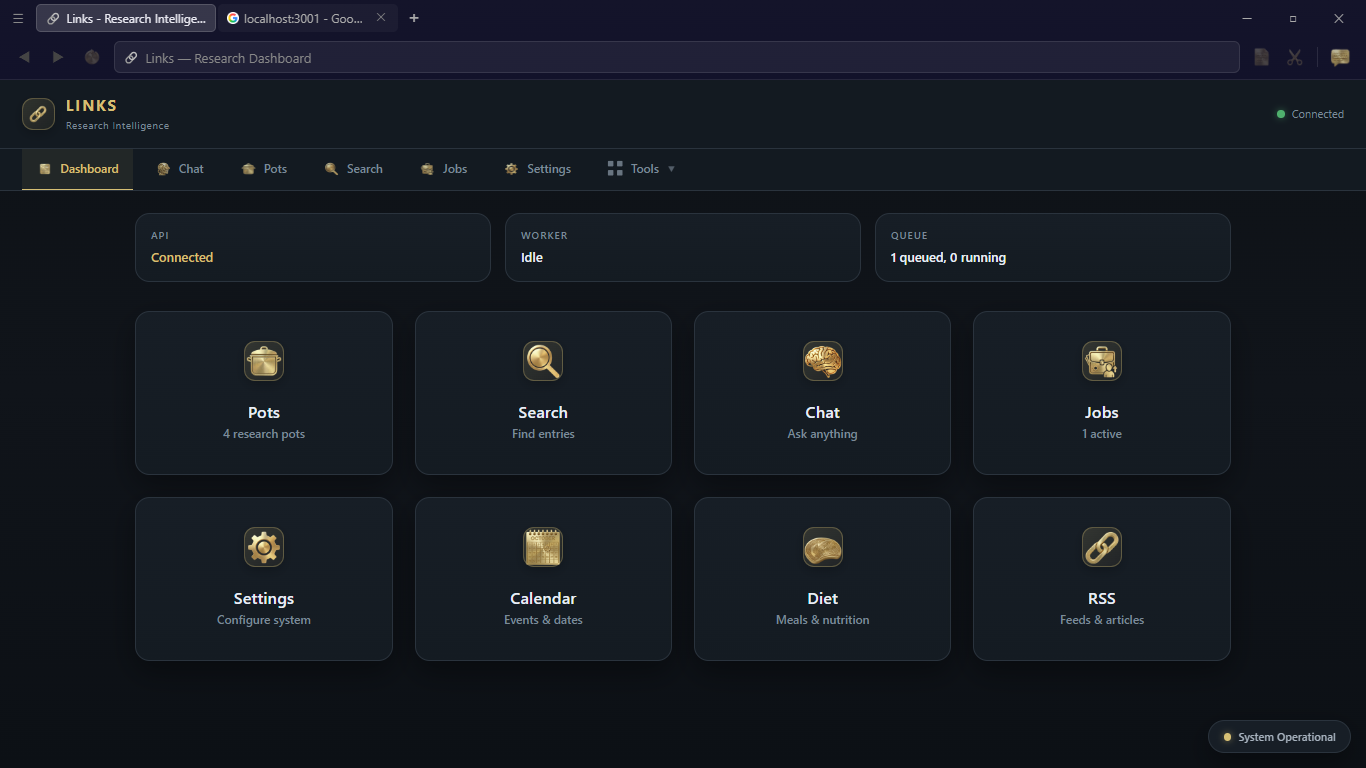
Task: Open Settings using the gear icon
Action: (263, 547)
